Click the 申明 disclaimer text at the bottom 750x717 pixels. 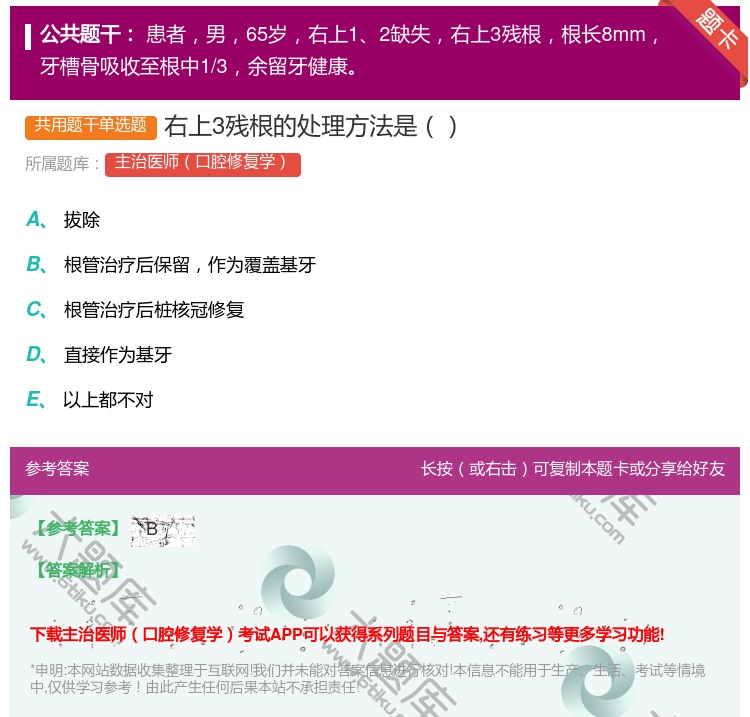point(367,679)
